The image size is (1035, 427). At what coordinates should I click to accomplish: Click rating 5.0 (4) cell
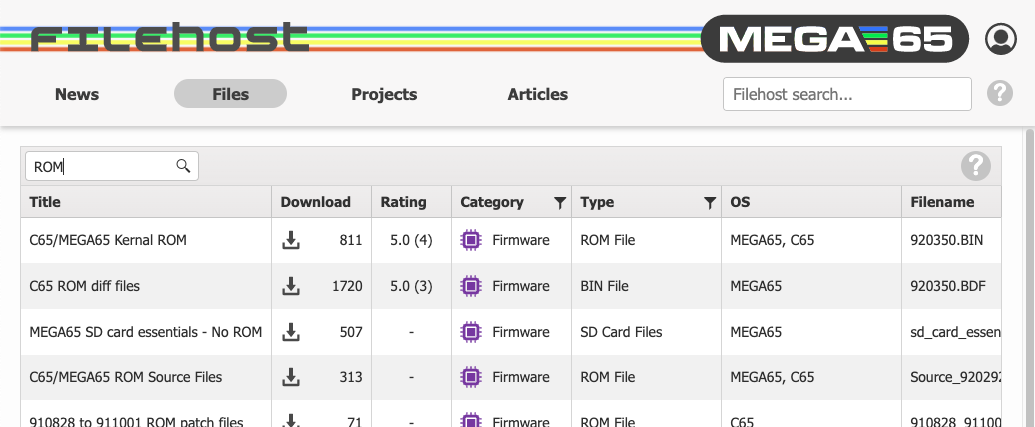pyautogui.click(x=411, y=240)
